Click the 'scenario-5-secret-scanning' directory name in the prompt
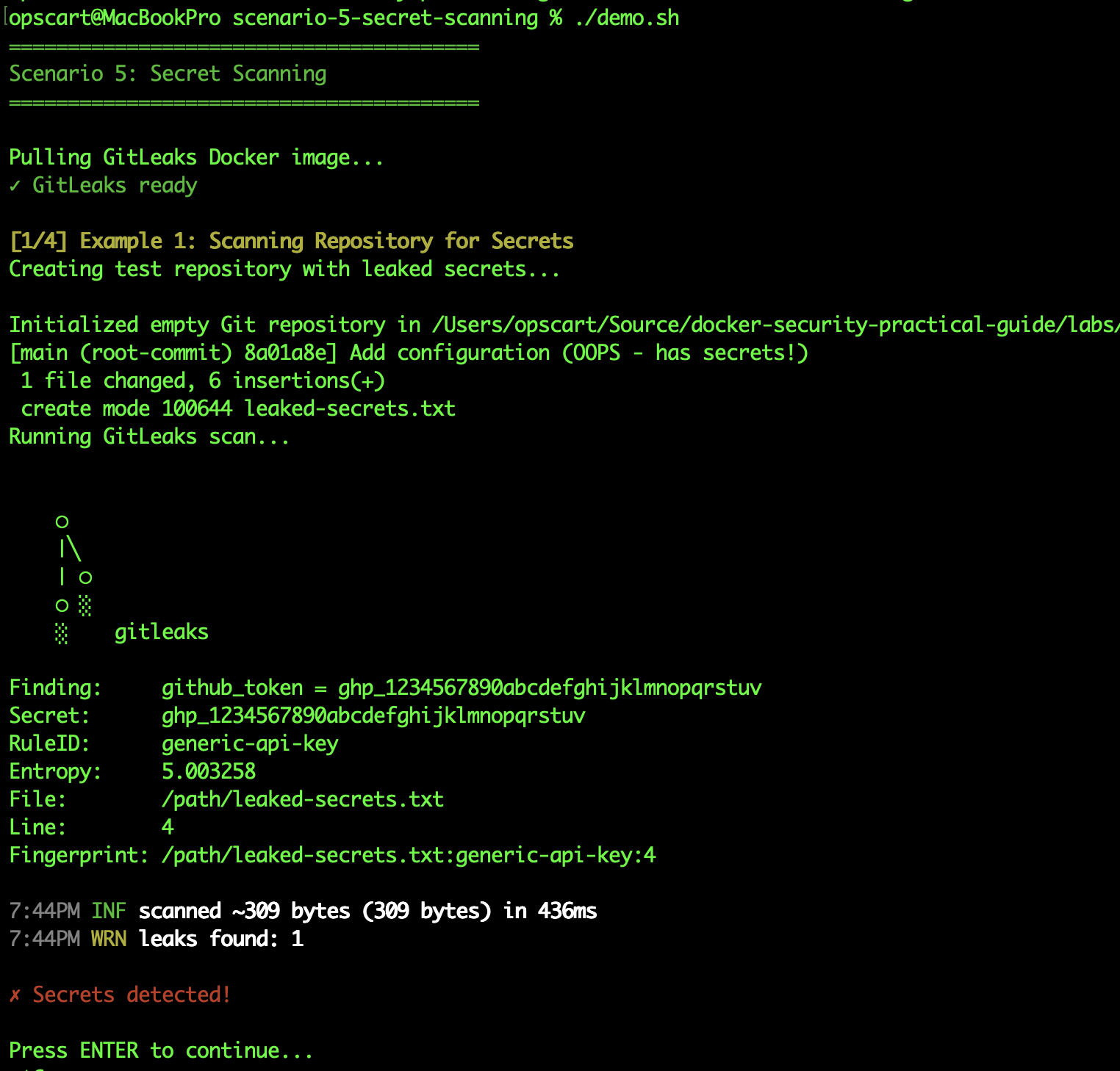This screenshot has height=1071, width=1120. (x=385, y=18)
